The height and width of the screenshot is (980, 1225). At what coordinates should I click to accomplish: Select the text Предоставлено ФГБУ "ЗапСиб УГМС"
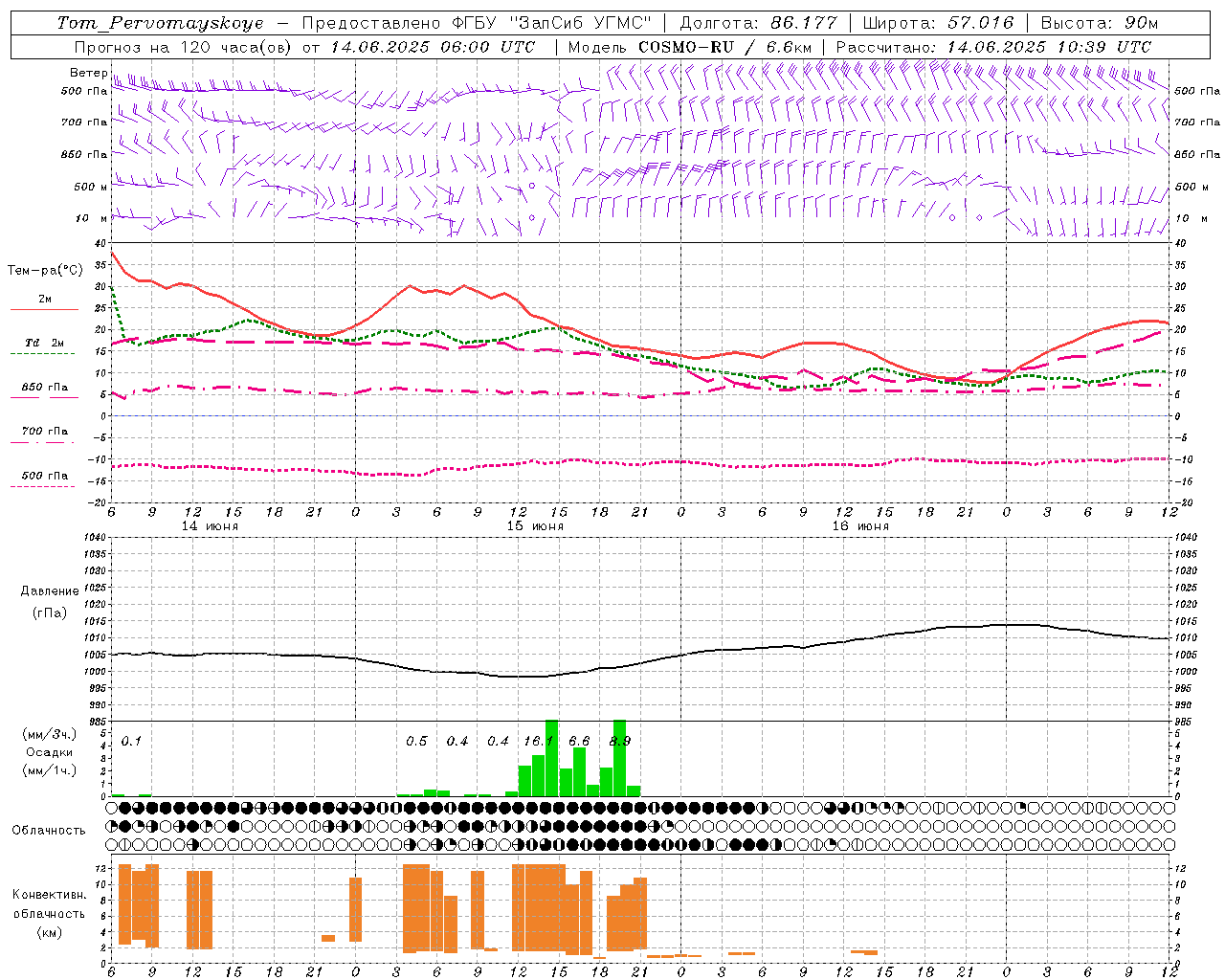click(x=477, y=23)
